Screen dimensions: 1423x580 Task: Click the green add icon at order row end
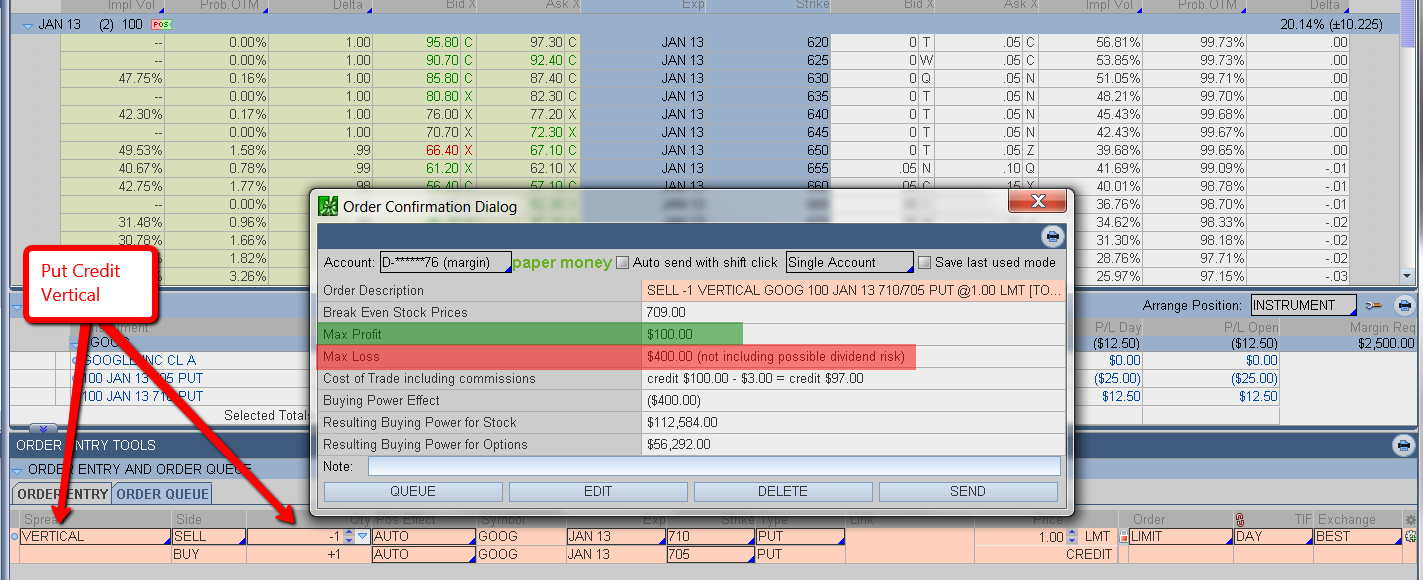click(1410, 537)
